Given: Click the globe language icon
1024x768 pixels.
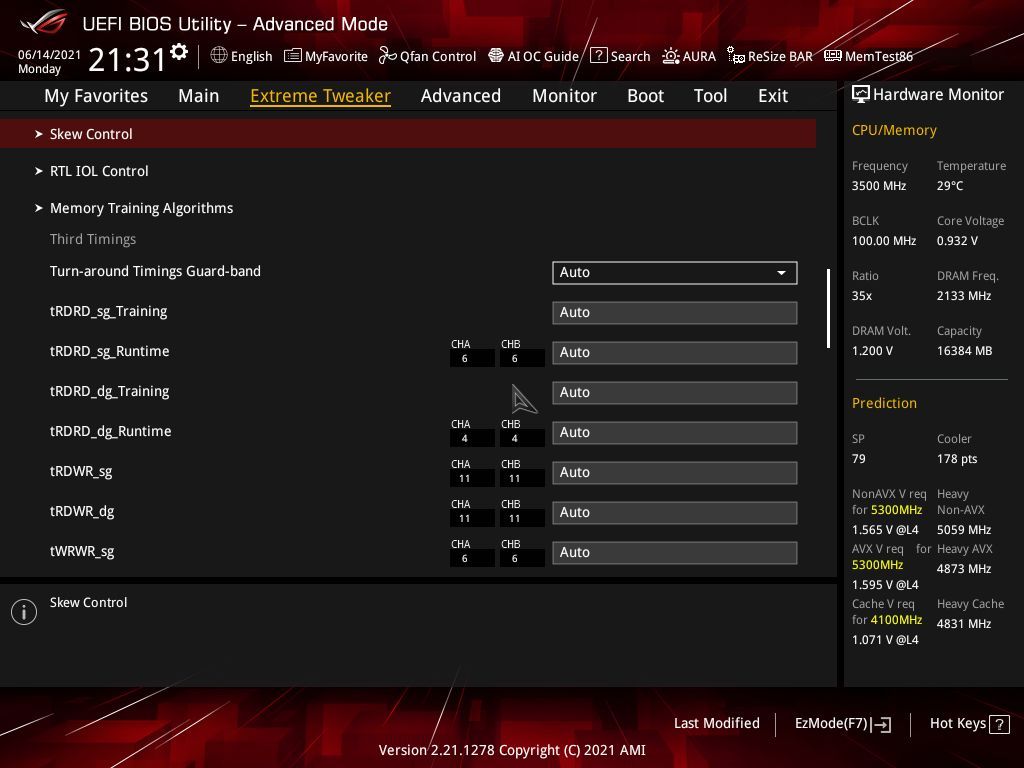Looking at the screenshot, I should [219, 56].
